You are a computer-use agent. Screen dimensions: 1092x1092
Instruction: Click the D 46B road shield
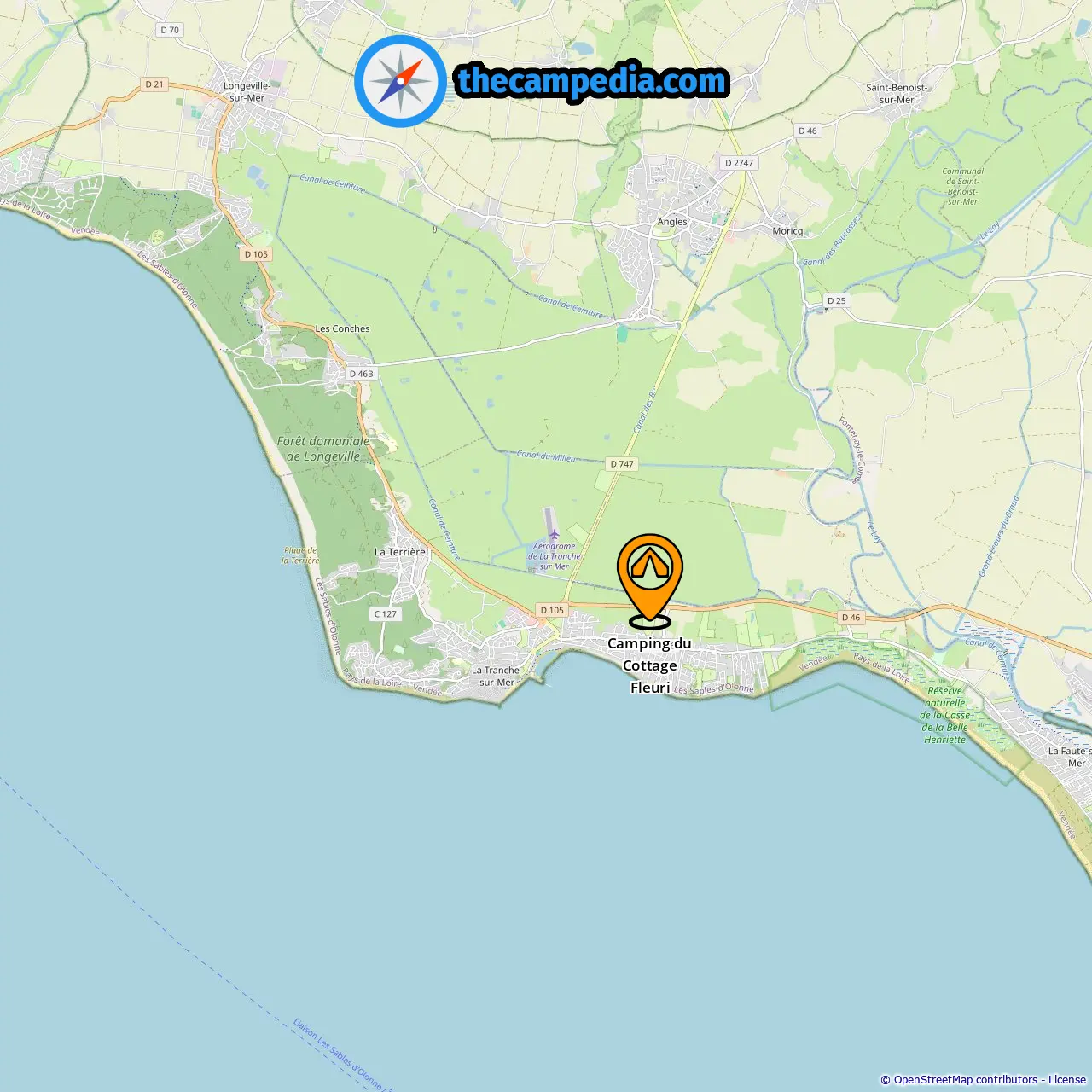361,374
